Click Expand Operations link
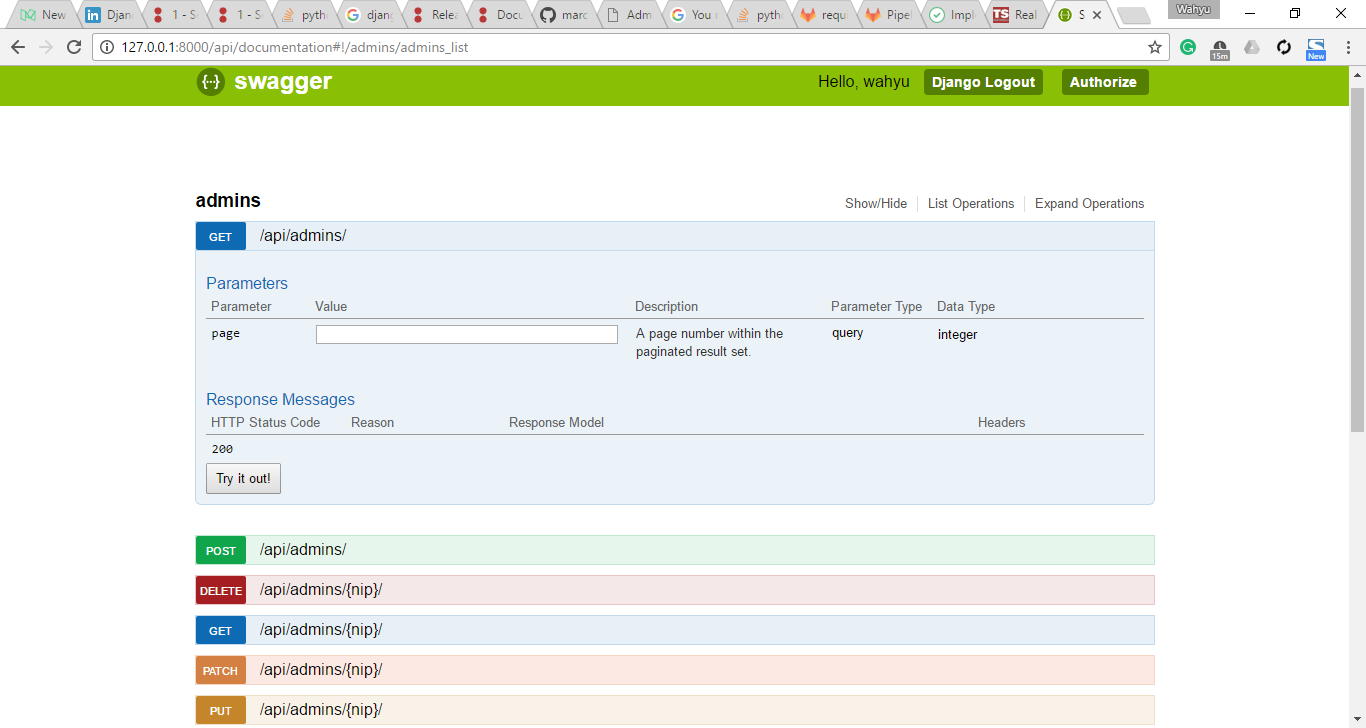The height and width of the screenshot is (728, 1366). [1089, 203]
